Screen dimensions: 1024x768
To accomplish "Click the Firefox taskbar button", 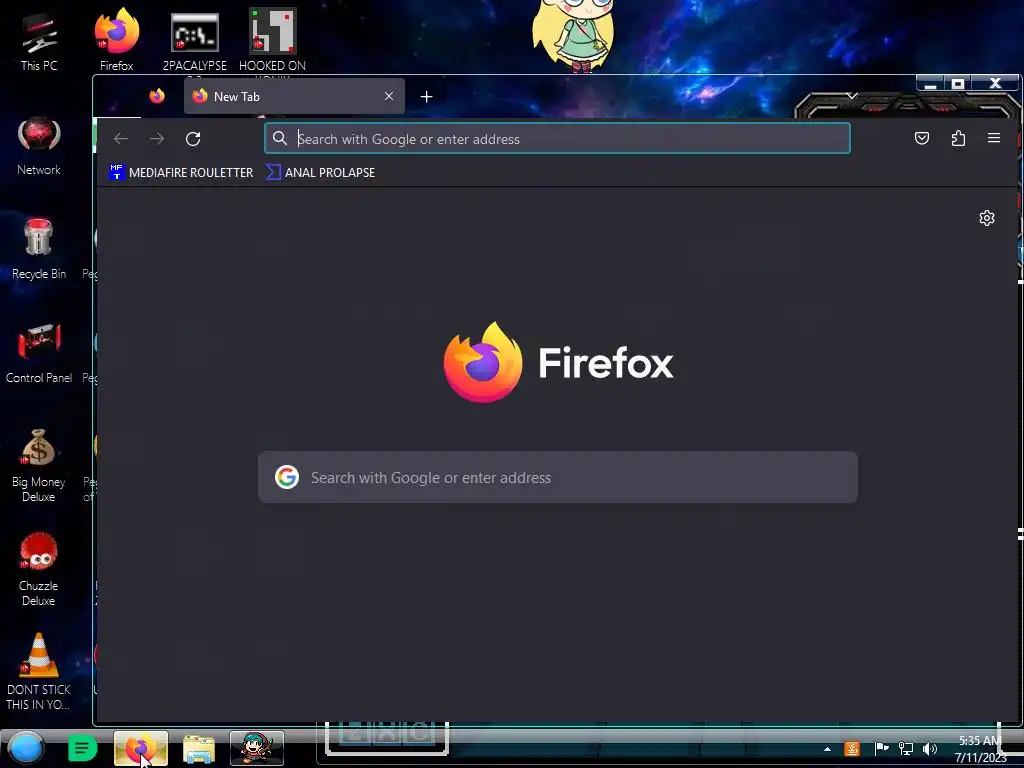I will 140,748.
